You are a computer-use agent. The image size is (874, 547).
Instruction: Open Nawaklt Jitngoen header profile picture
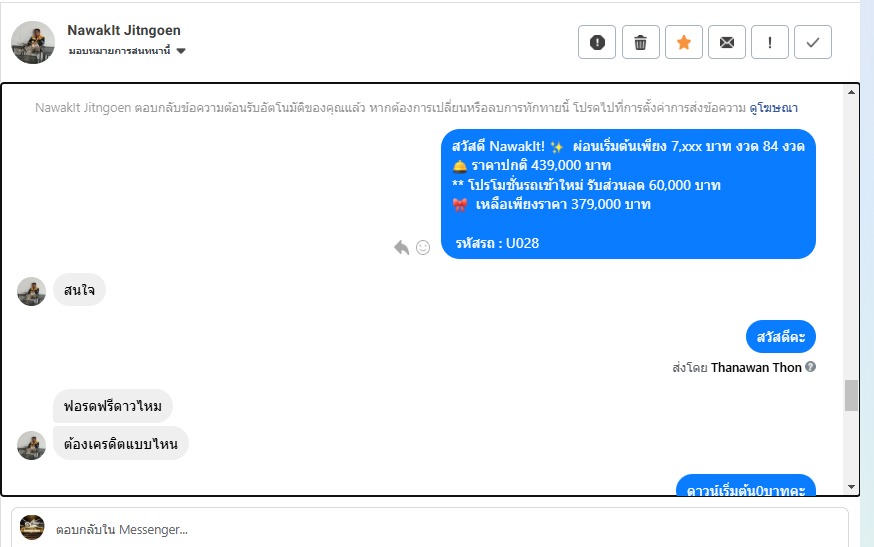33,42
